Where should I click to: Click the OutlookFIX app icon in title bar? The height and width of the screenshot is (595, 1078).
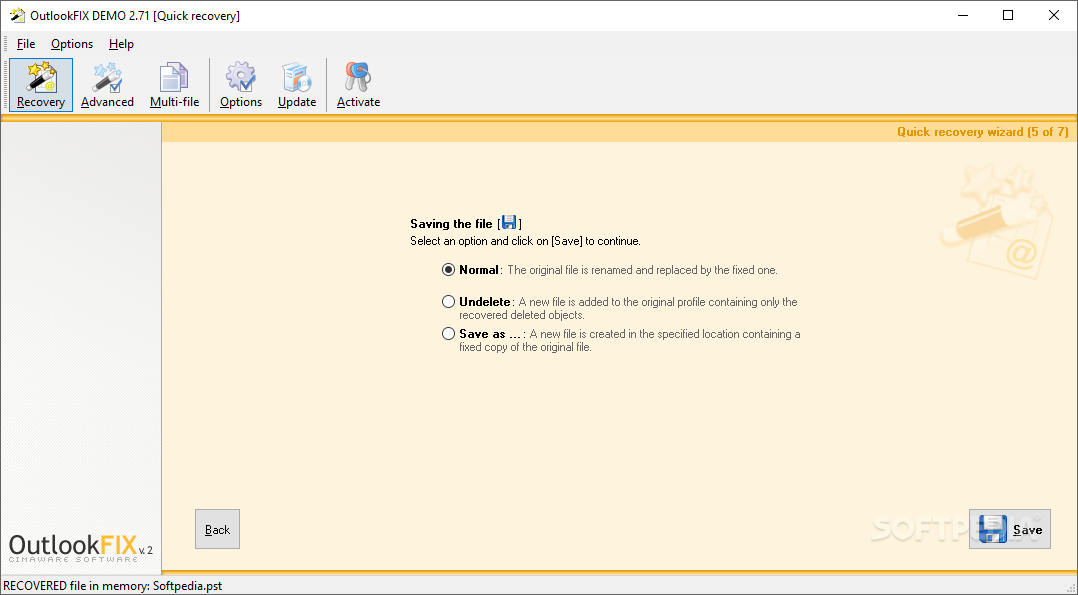(x=17, y=15)
